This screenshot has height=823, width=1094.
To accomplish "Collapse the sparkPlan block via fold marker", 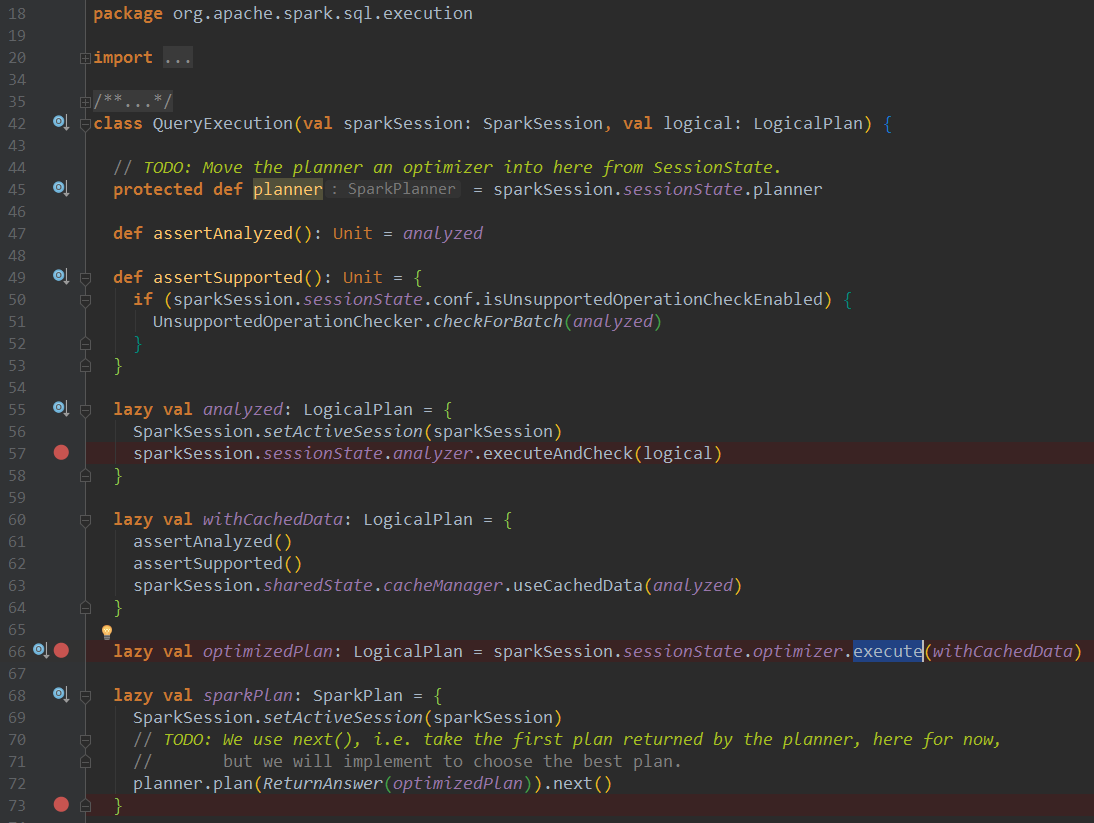I will tap(85, 695).
